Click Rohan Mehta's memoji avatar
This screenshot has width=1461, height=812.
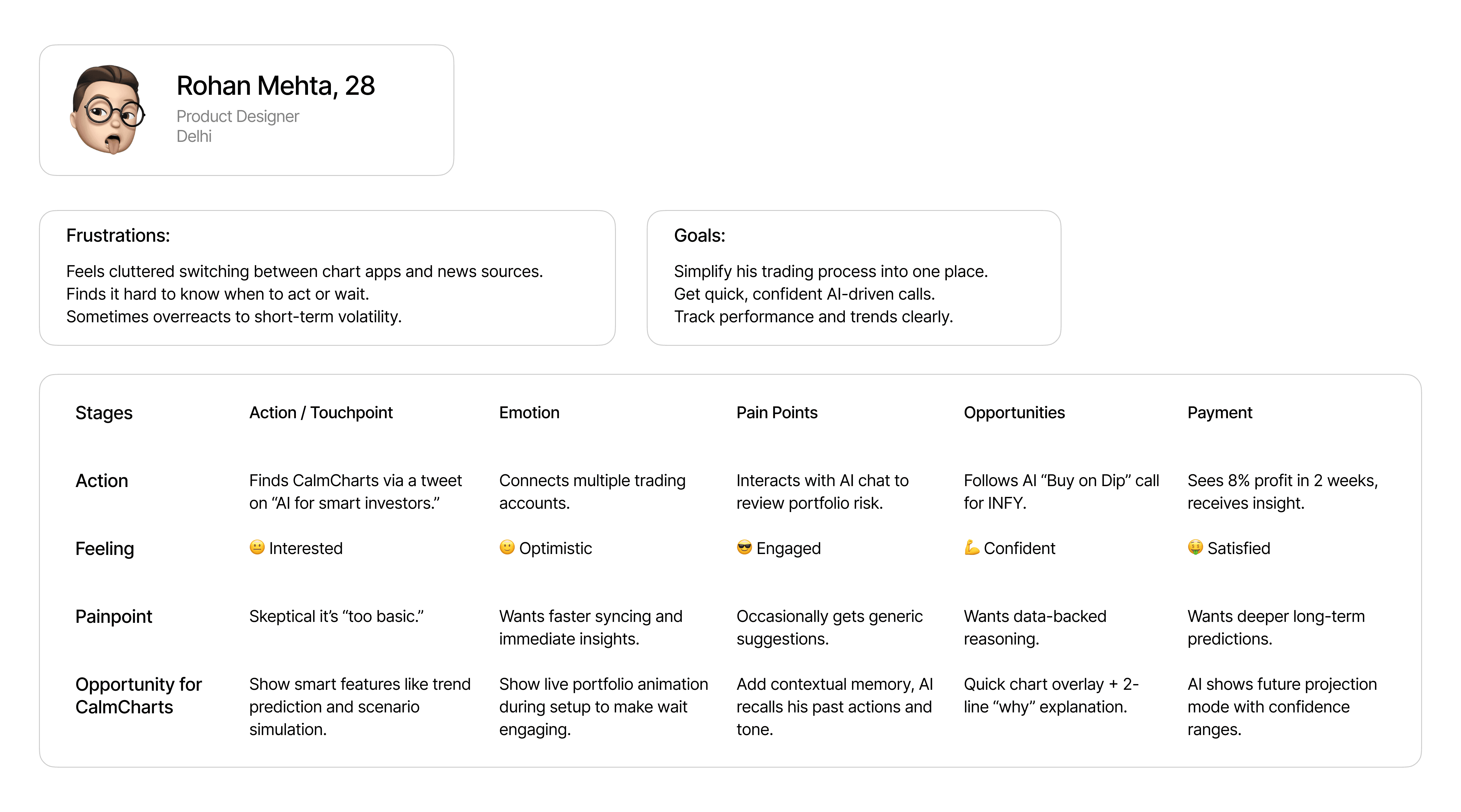pyautogui.click(x=108, y=110)
